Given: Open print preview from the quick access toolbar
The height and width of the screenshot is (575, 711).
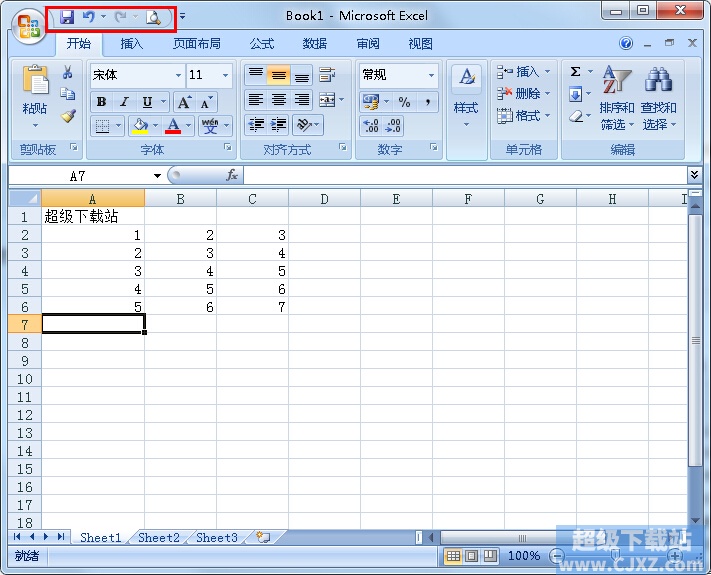Looking at the screenshot, I should coord(153,18).
